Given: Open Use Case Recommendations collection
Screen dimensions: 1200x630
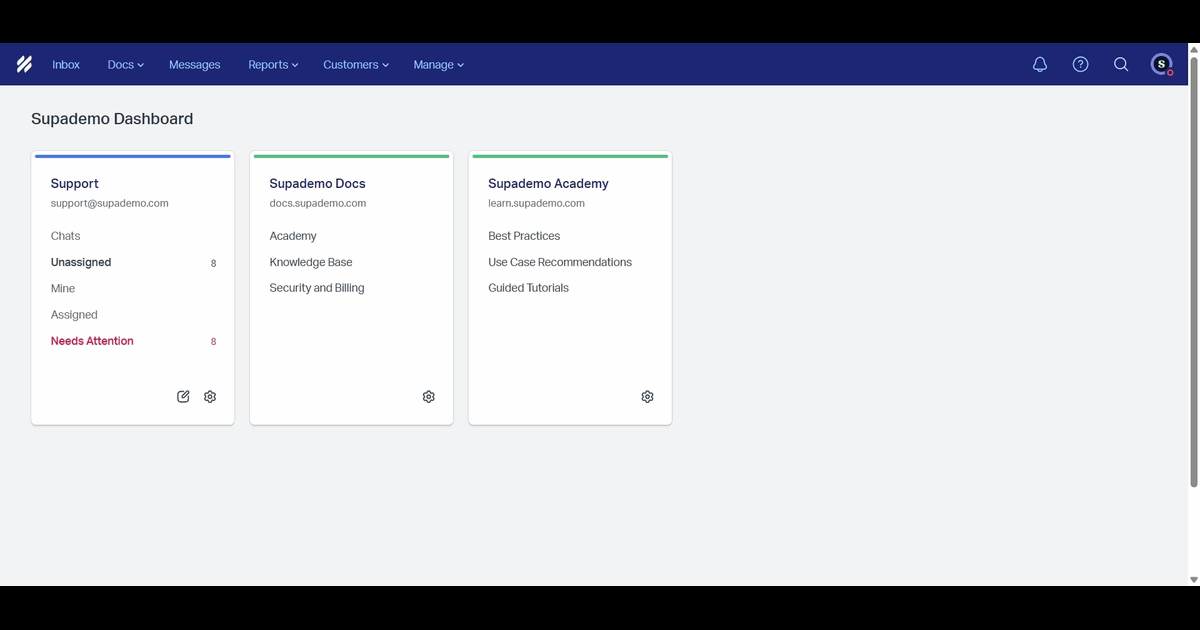Looking at the screenshot, I should click(x=560, y=262).
